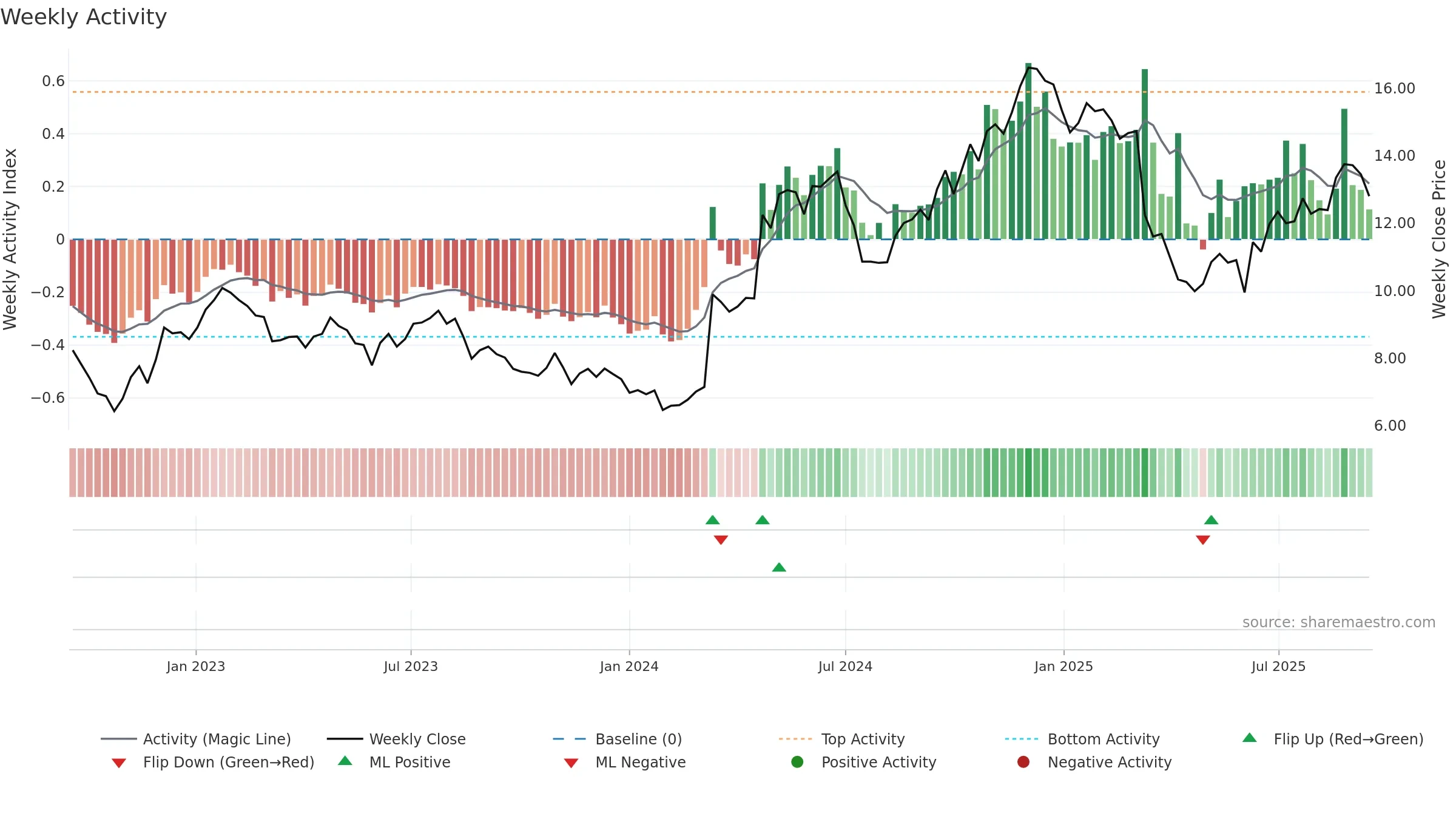
Task: Click the 16.00 price axis label
Action: pyautogui.click(x=1395, y=89)
